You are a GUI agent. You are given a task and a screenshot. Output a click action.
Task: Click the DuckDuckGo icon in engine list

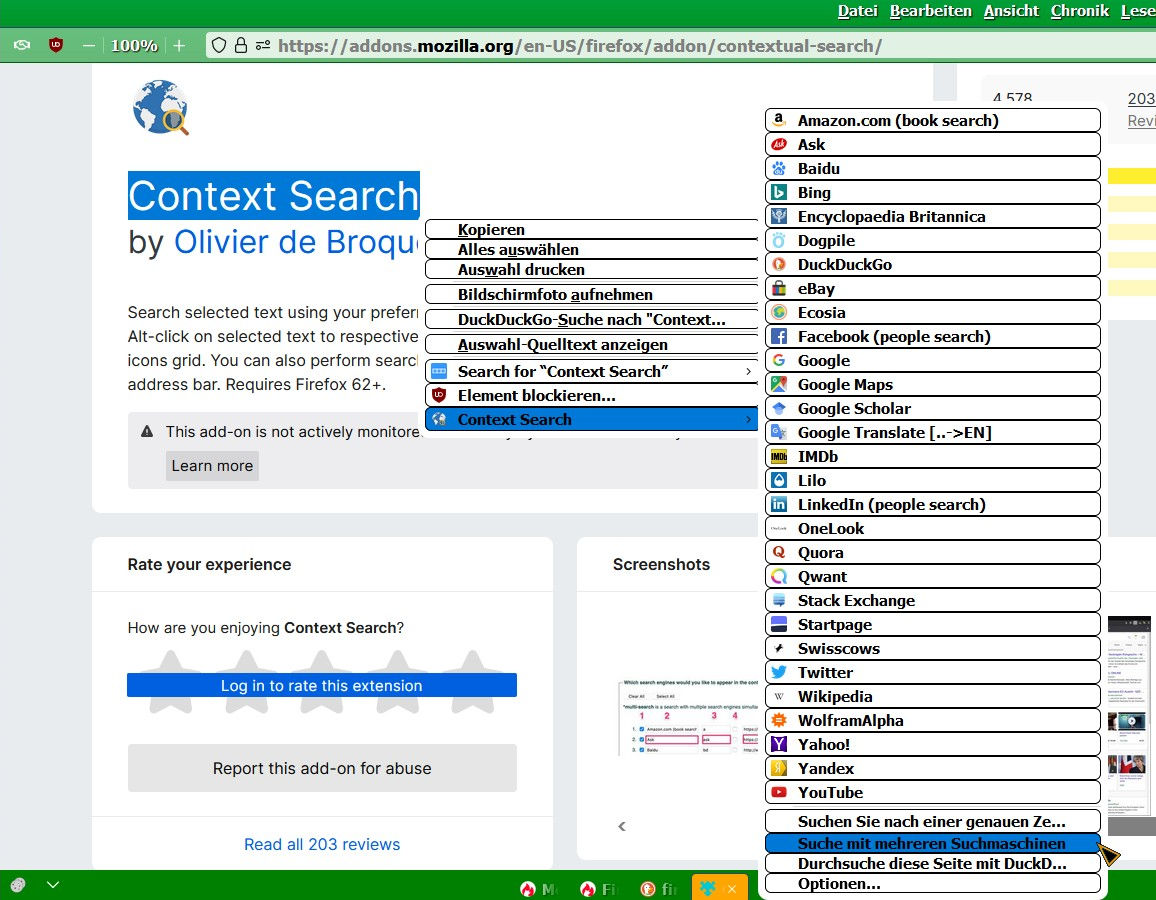pos(779,264)
